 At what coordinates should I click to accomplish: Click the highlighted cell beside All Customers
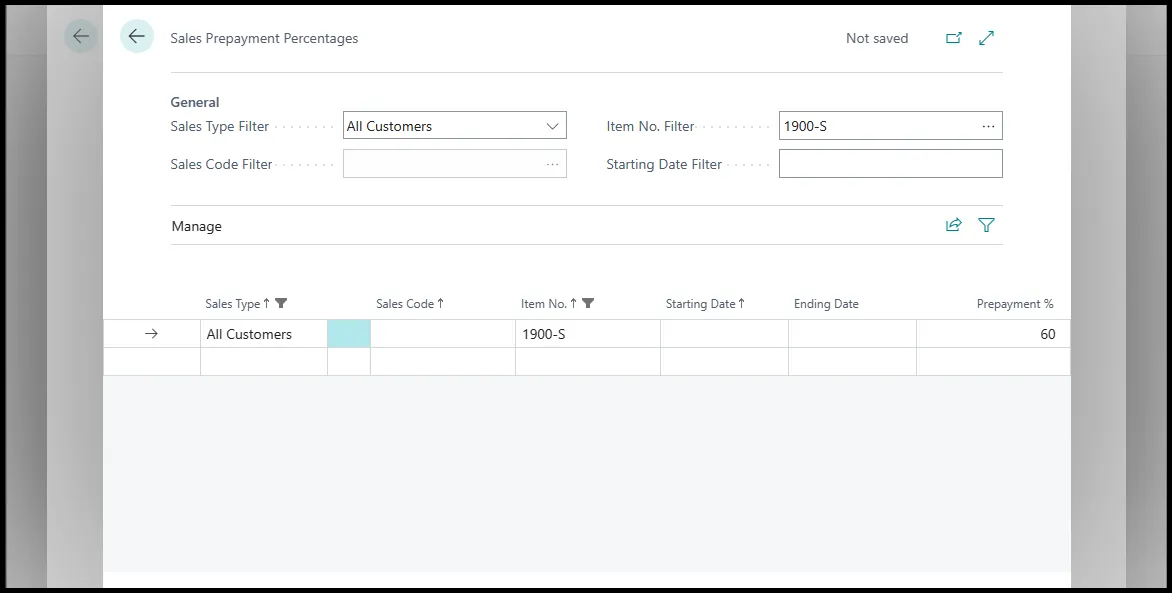tap(349, 334)
